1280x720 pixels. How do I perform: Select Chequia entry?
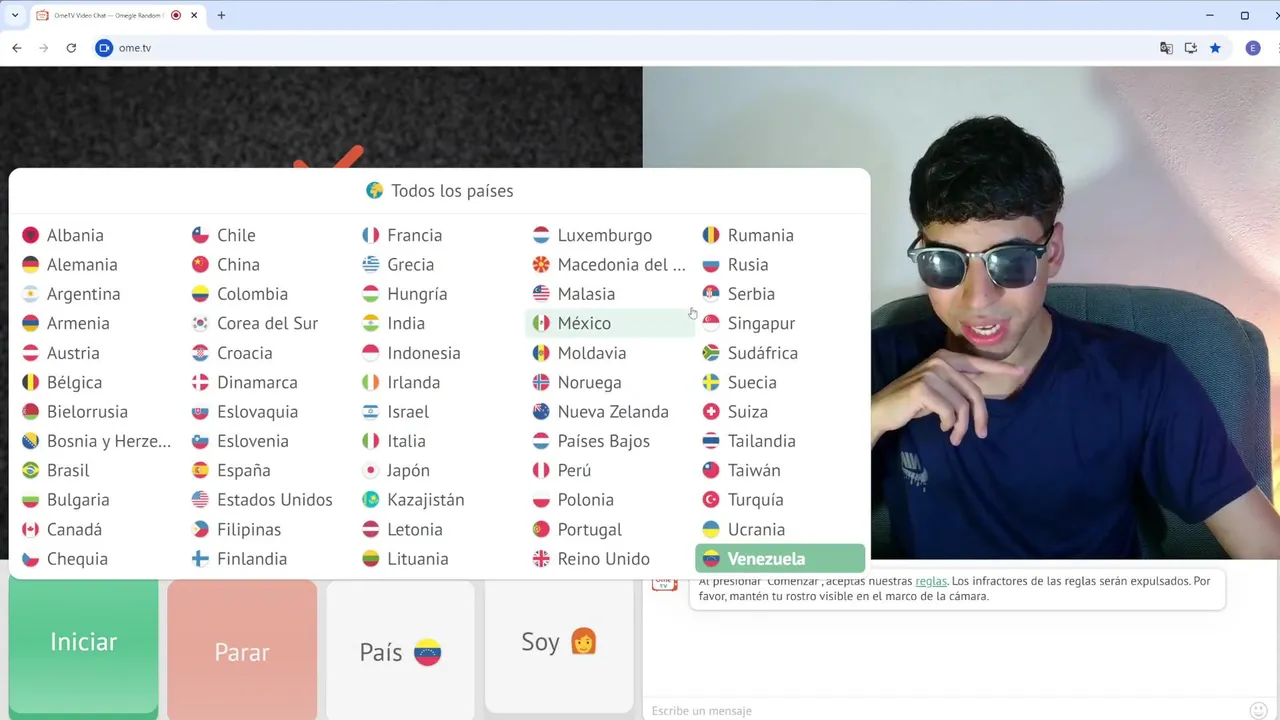coord(100,559)
